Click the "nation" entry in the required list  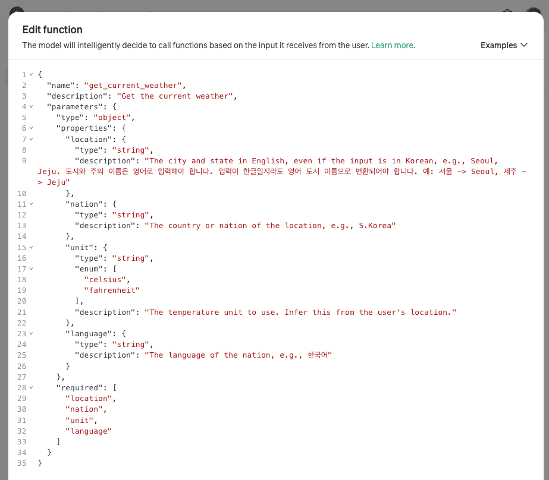(x=84, y=409)
